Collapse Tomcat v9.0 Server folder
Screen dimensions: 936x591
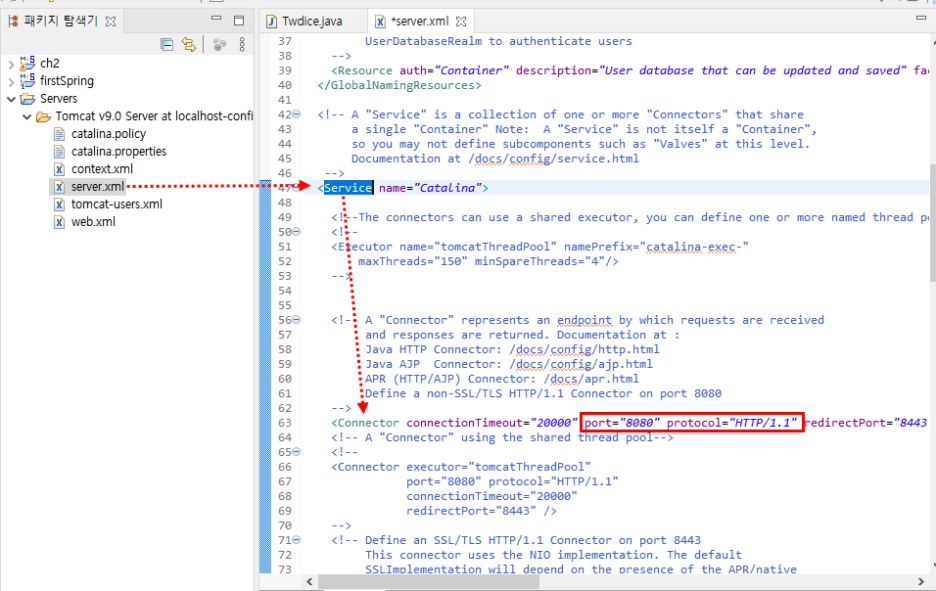(x=27, y=116)
